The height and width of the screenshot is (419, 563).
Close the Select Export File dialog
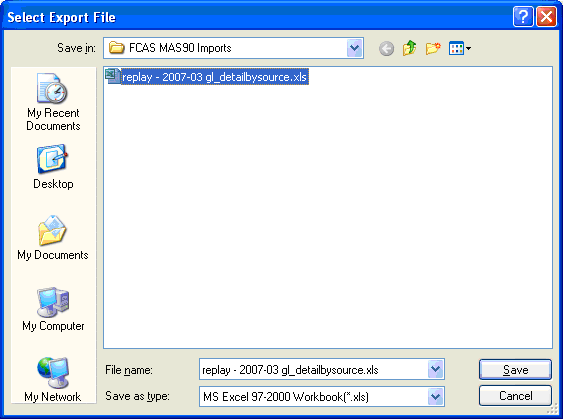(546, 17)
